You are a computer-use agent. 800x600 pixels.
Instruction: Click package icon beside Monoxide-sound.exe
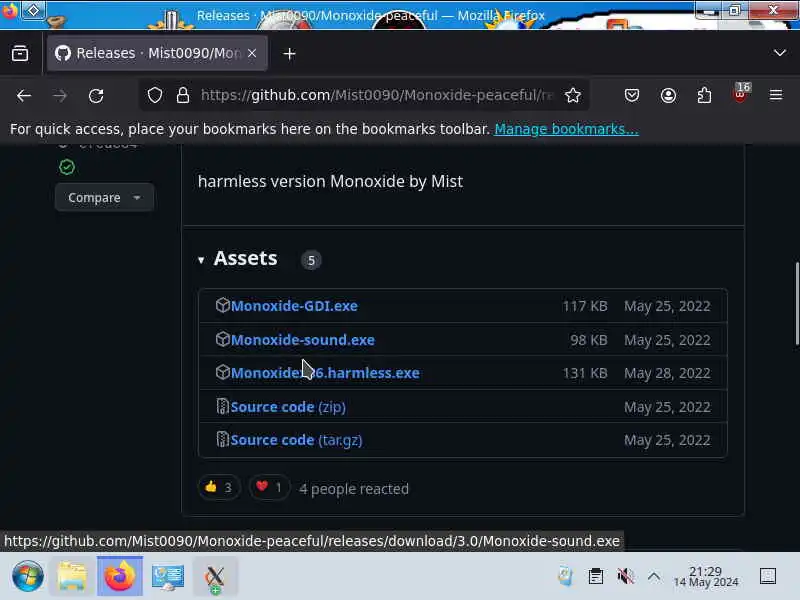click(222, 339)
